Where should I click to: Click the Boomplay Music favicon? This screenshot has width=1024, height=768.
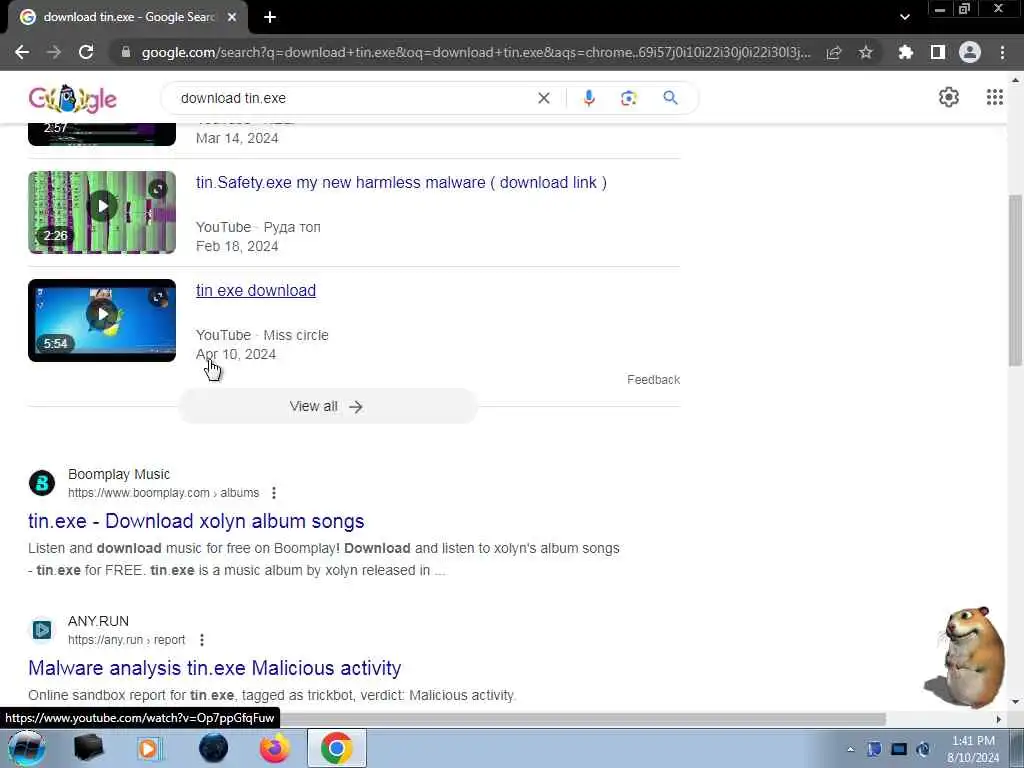tap(42, 483)
